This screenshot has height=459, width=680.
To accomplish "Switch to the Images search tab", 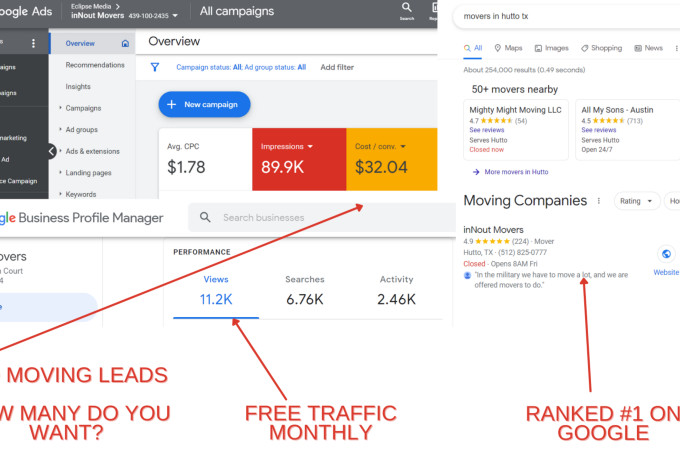I will point(552,48).
